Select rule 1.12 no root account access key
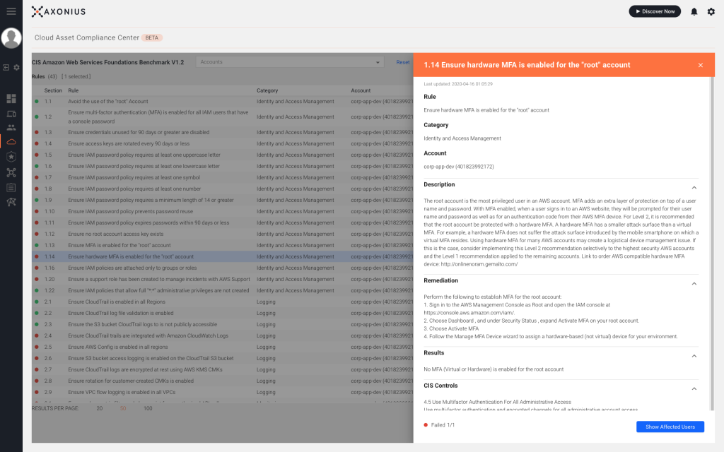This screenshot has height=452, width=724. (223, 234)
